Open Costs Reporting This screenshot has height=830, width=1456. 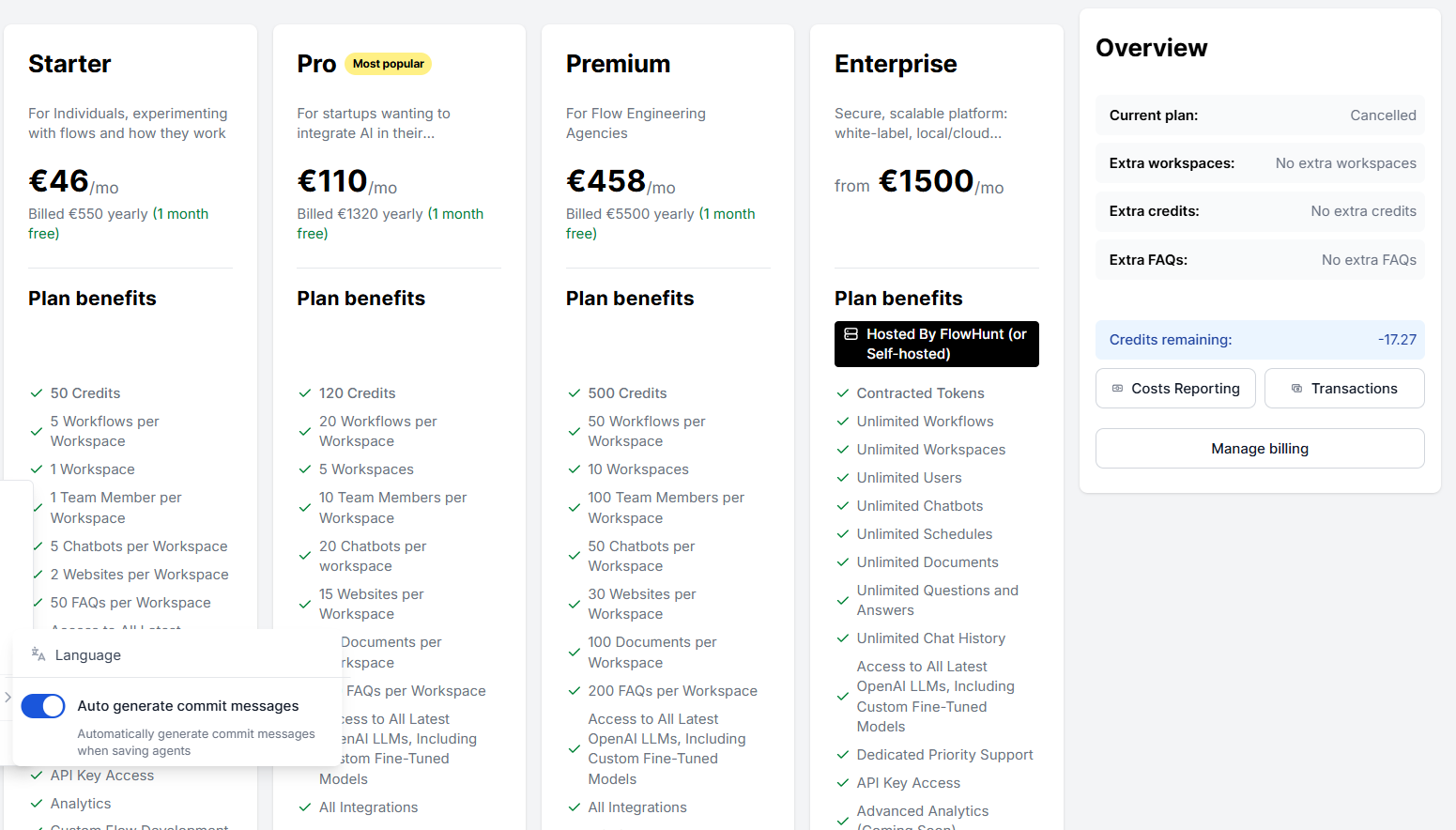[1175, 389]
